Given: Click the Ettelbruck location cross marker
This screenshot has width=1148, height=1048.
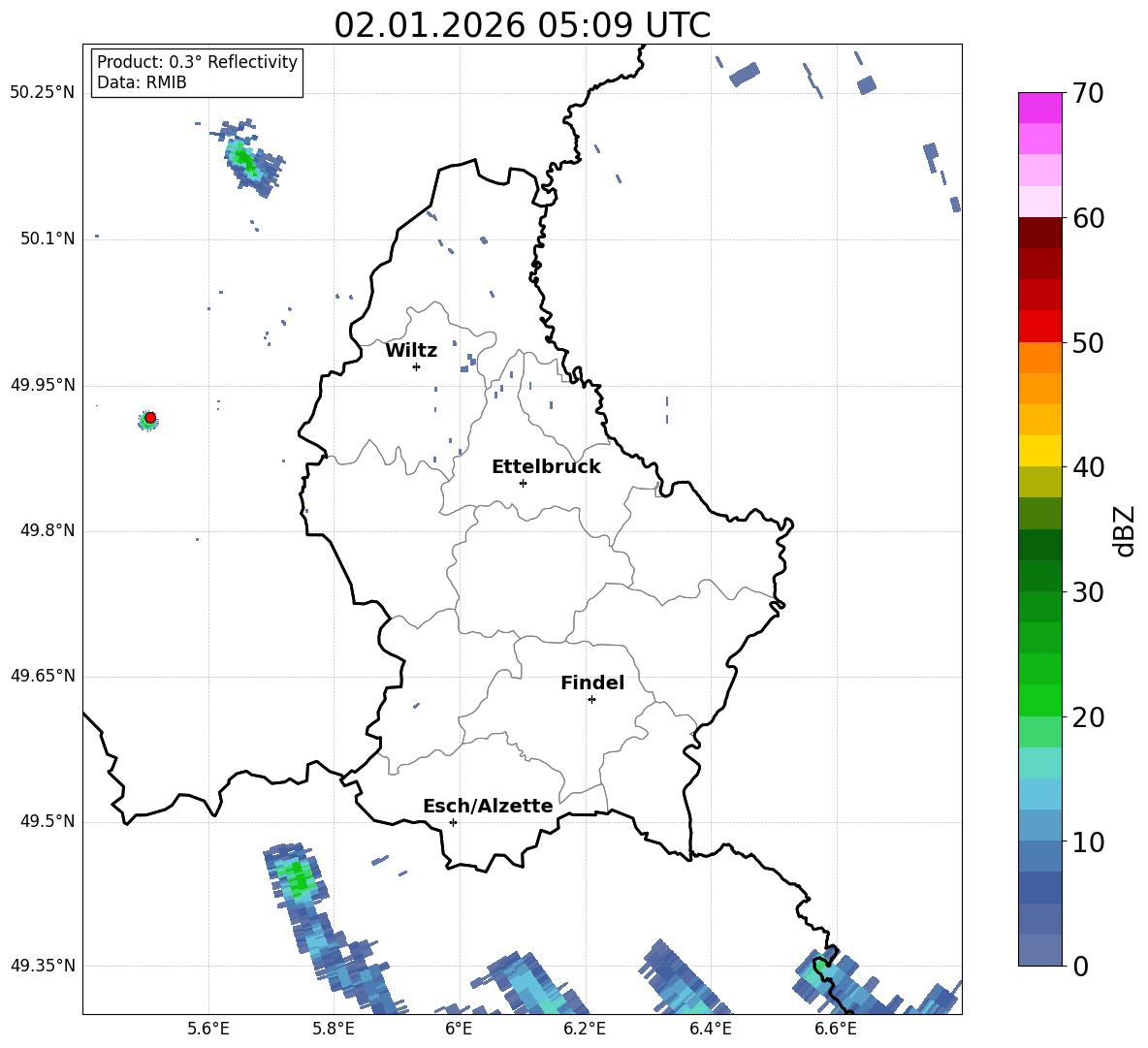Looking at the screenshot, I should 523,483.
